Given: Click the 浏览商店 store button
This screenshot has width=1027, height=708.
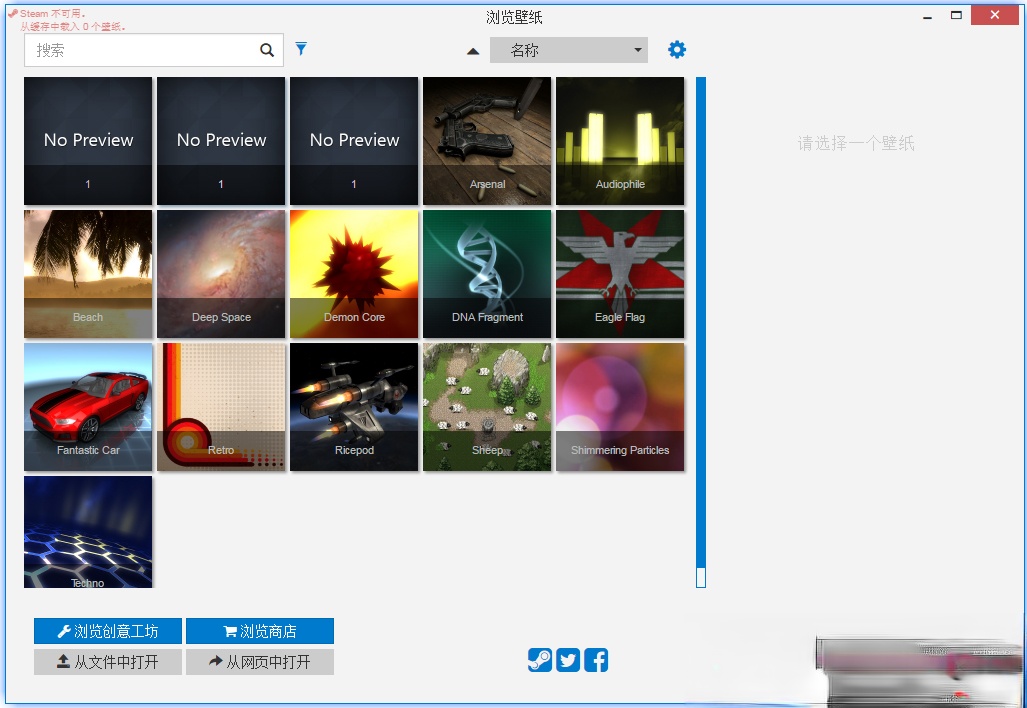Looking at the screenshot, I should 259,631.
